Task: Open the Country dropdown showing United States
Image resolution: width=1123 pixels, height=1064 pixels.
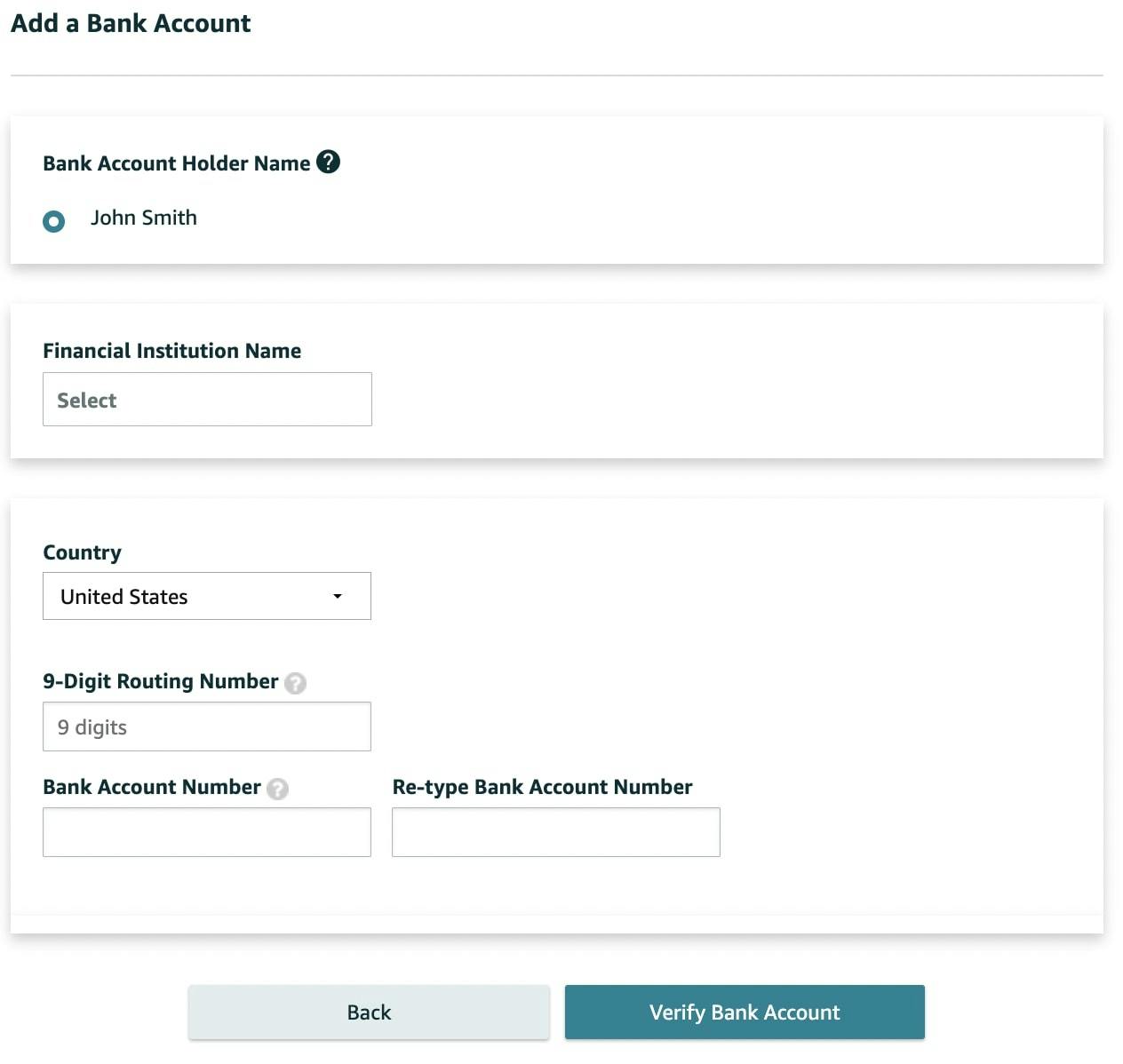Action: pyautogui.click(x=195, y=596)
